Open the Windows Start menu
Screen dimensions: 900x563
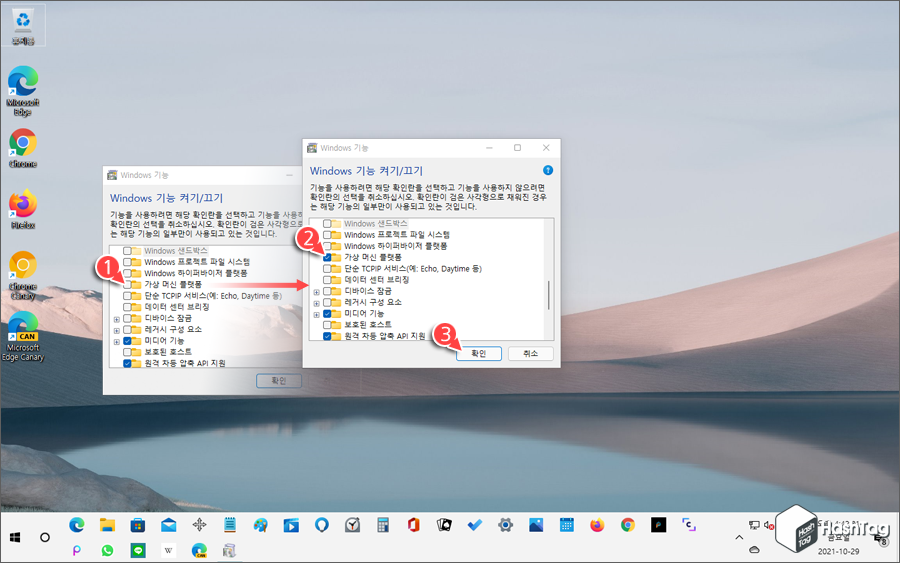coord(15,537)
